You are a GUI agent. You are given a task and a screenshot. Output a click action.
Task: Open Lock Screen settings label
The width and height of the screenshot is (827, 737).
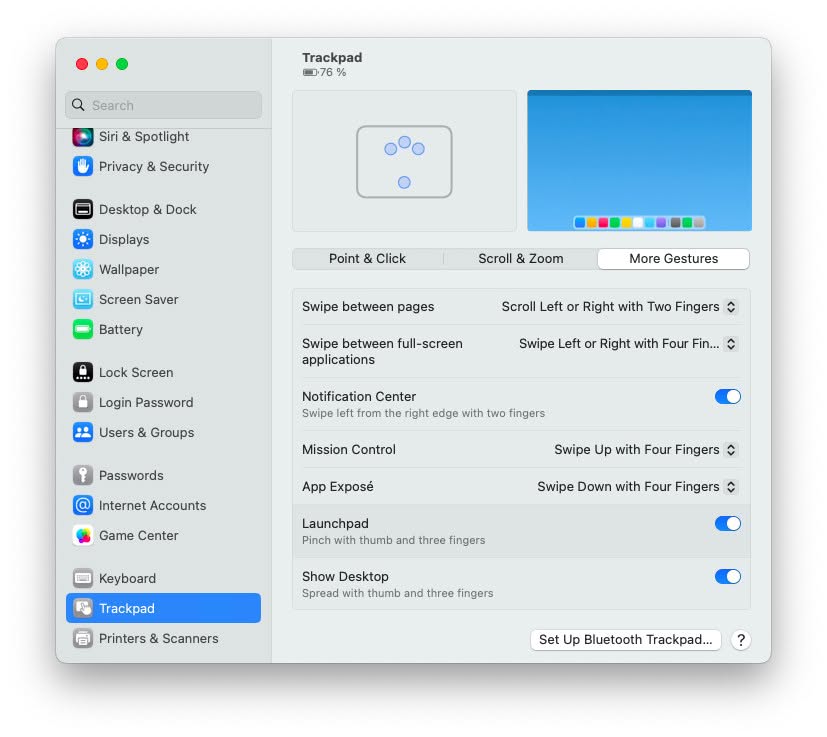[x=136, y=372]
